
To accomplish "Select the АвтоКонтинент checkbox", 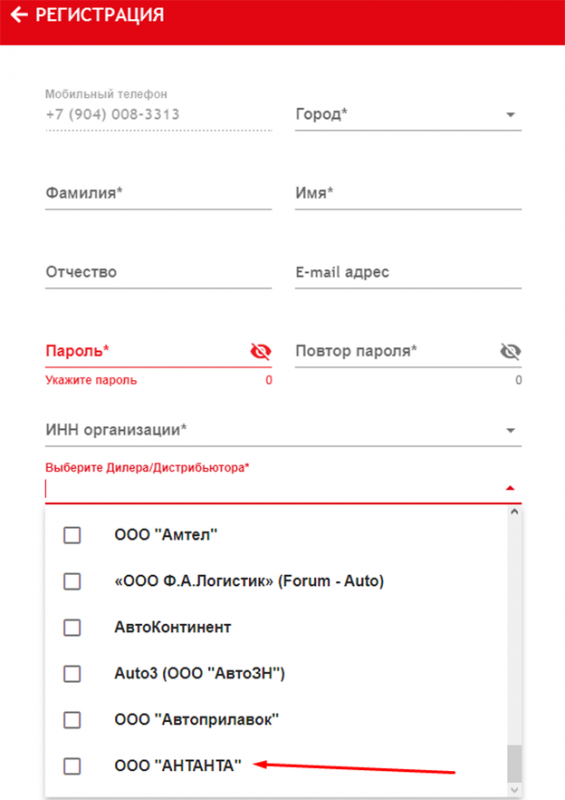I will click(x=72, y=628).
